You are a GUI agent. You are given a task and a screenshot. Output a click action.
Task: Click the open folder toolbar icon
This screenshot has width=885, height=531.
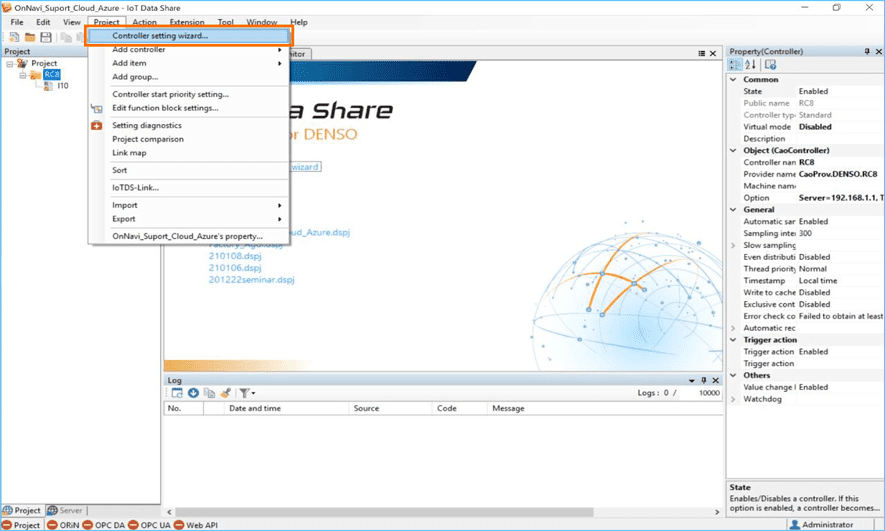coord(30,37)
